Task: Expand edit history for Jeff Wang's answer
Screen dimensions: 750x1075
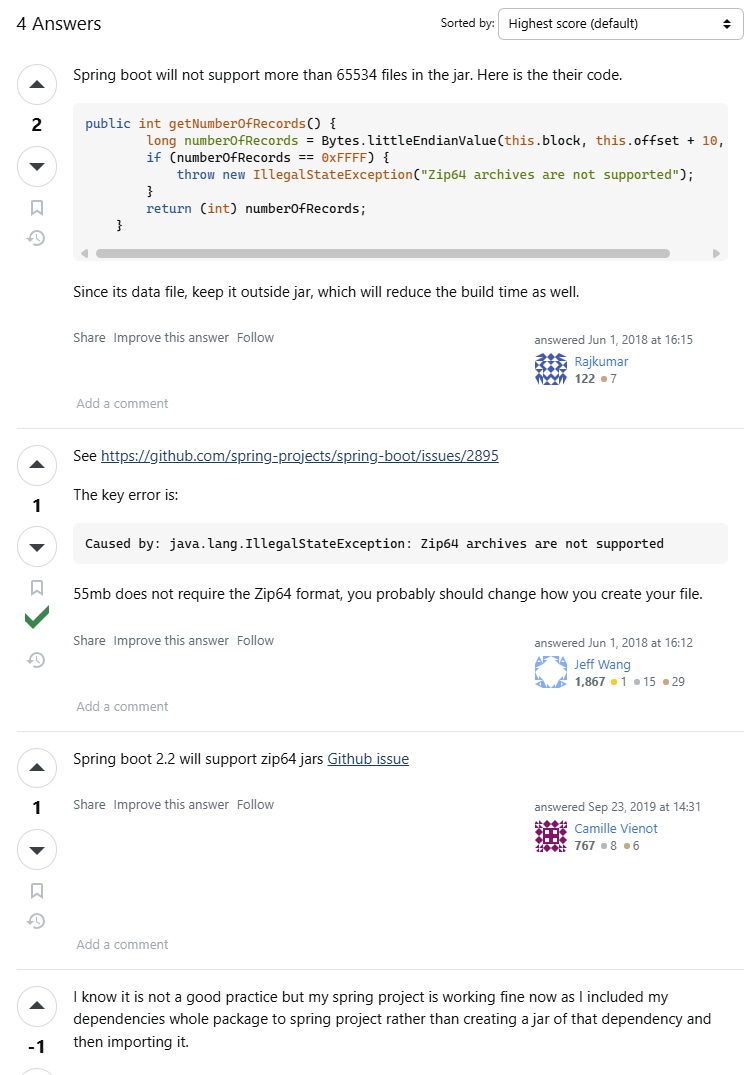Action: tap(37, 659)
